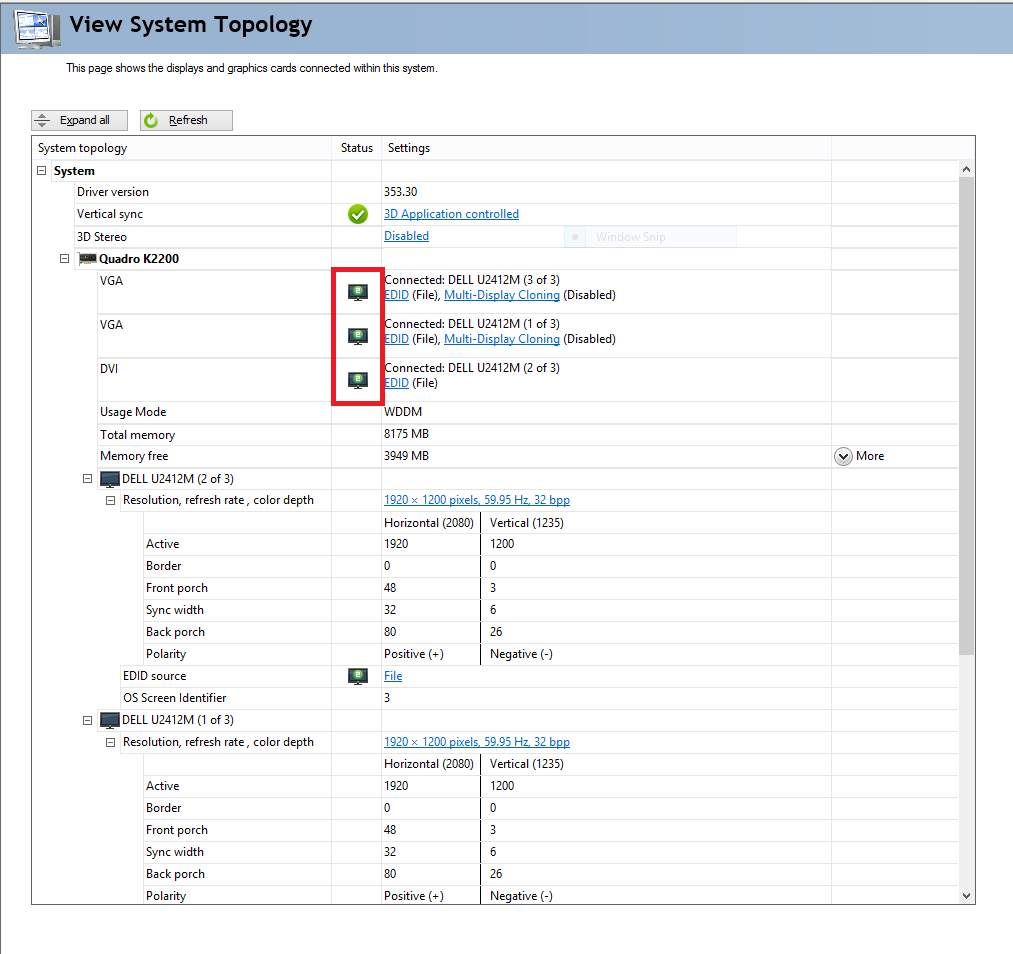Click the EDID source status icon

tap(357, 676)
